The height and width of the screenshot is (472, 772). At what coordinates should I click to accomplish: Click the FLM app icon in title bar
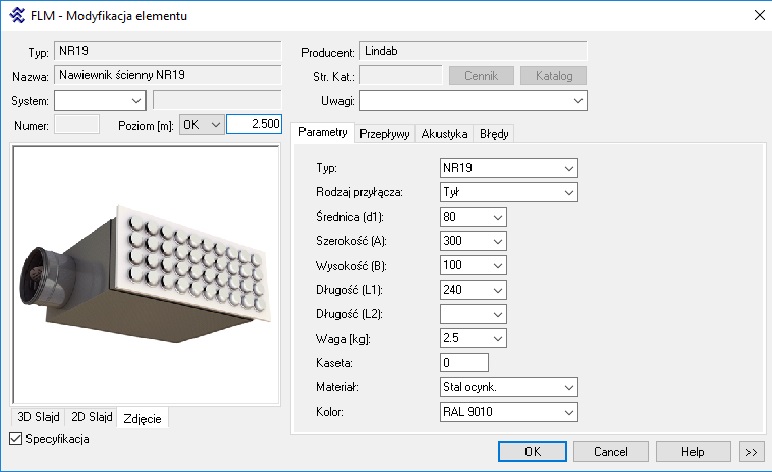(x=16, y=15)
